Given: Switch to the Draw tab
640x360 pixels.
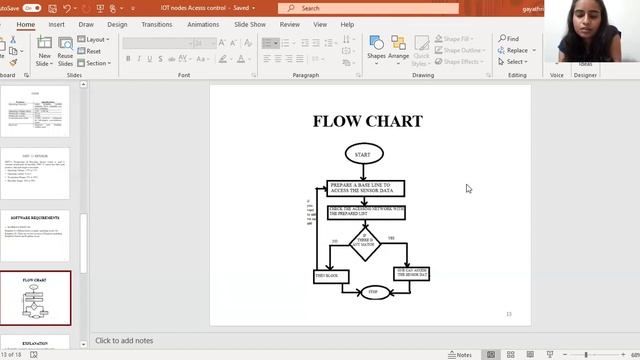Looking at the screenshot, I should point(86,24).
